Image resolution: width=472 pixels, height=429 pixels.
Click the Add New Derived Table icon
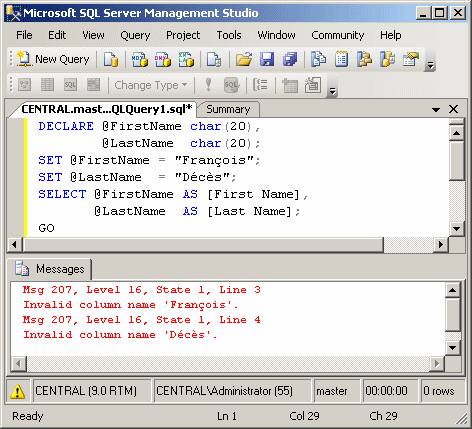[x=313, y=85]
